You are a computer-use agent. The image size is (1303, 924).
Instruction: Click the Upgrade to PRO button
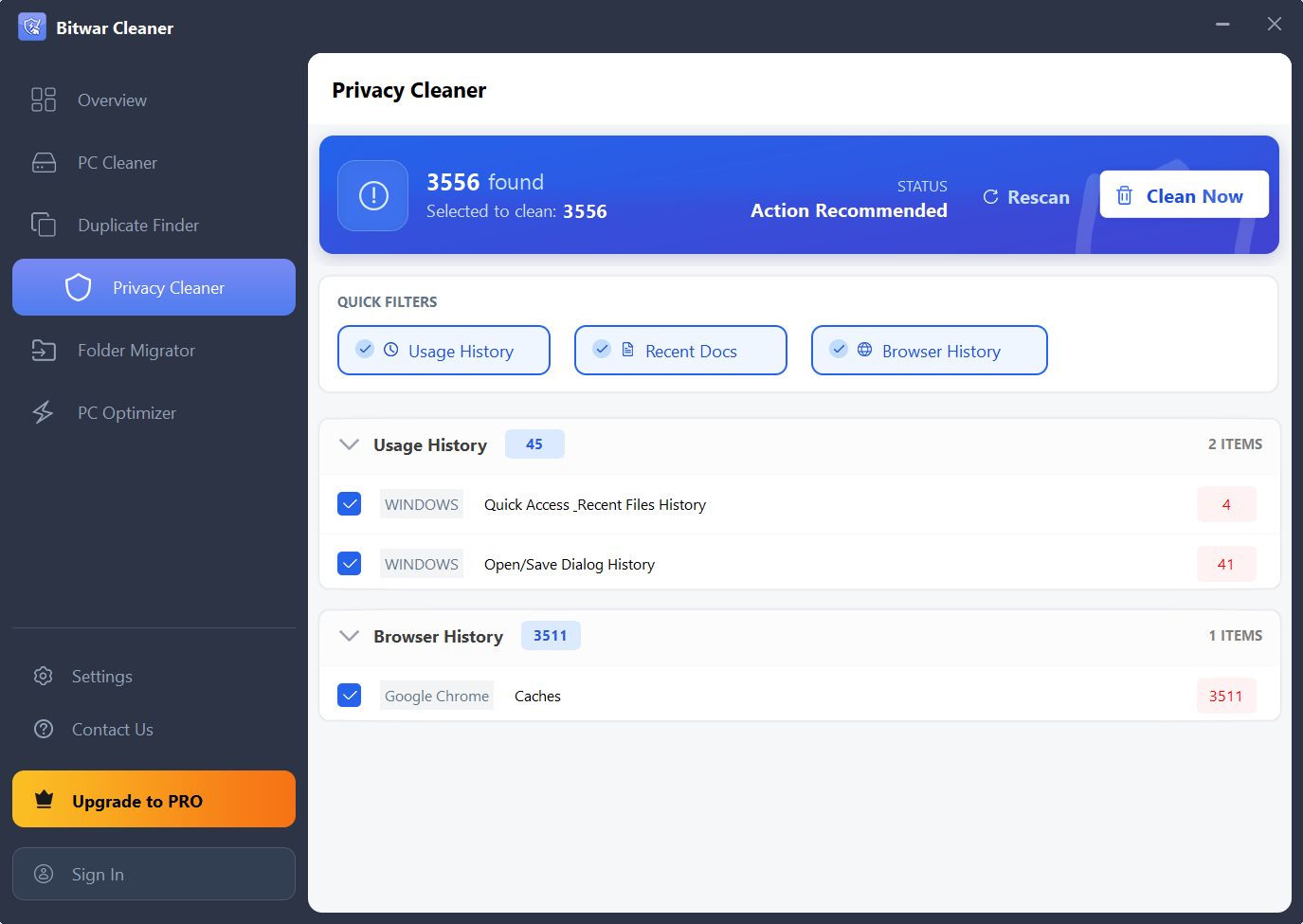tap(154, 799)
